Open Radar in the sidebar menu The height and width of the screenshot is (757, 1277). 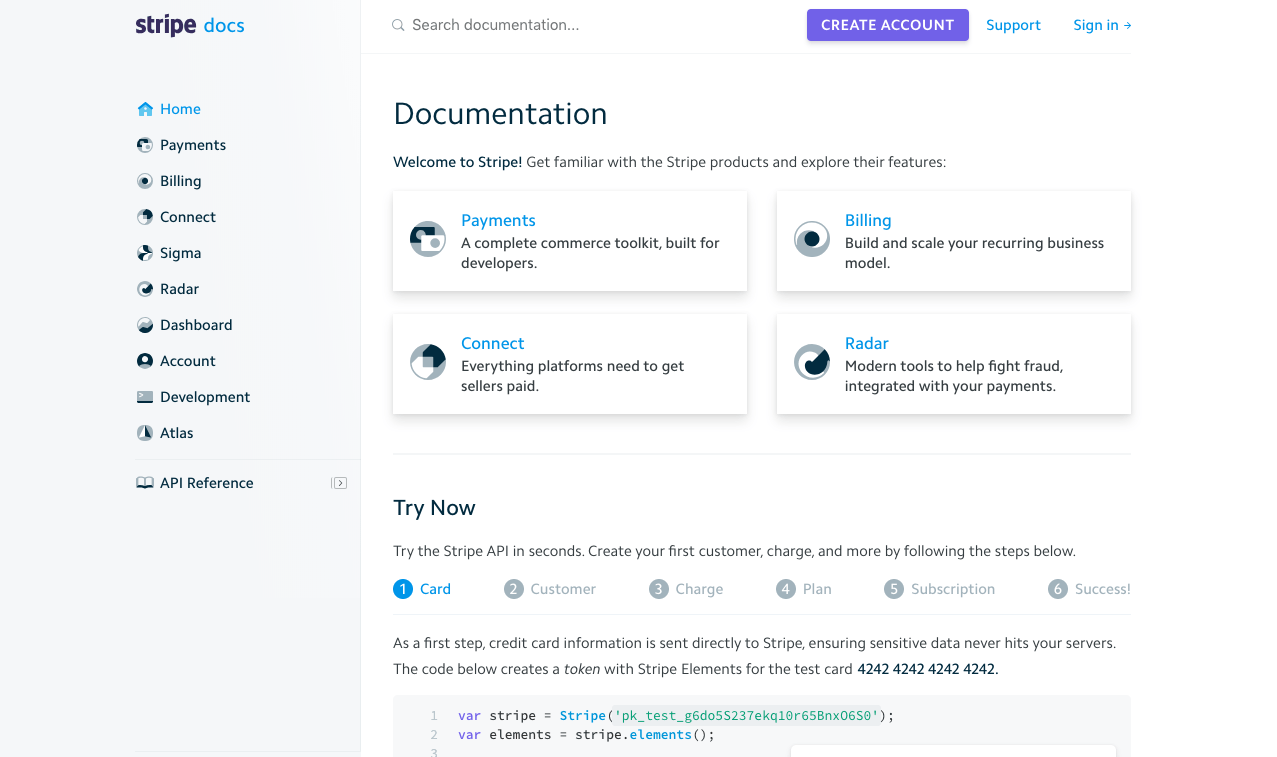click(x=180, y=289)
